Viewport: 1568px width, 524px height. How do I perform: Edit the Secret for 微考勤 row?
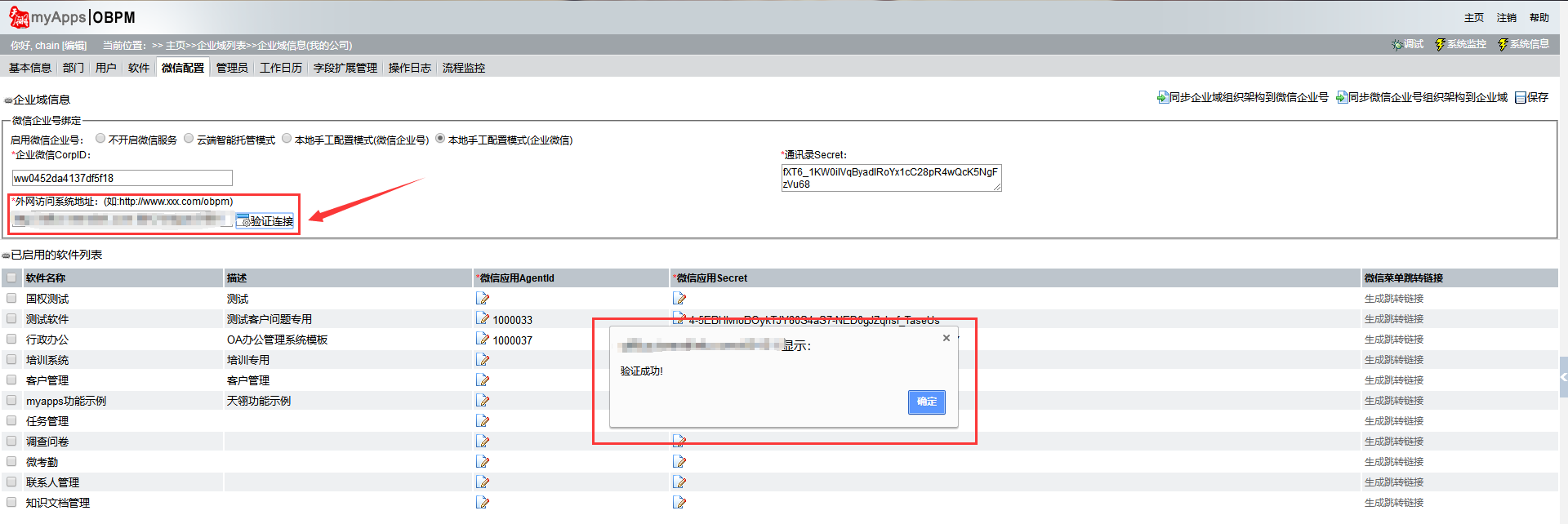pos(679,462)
